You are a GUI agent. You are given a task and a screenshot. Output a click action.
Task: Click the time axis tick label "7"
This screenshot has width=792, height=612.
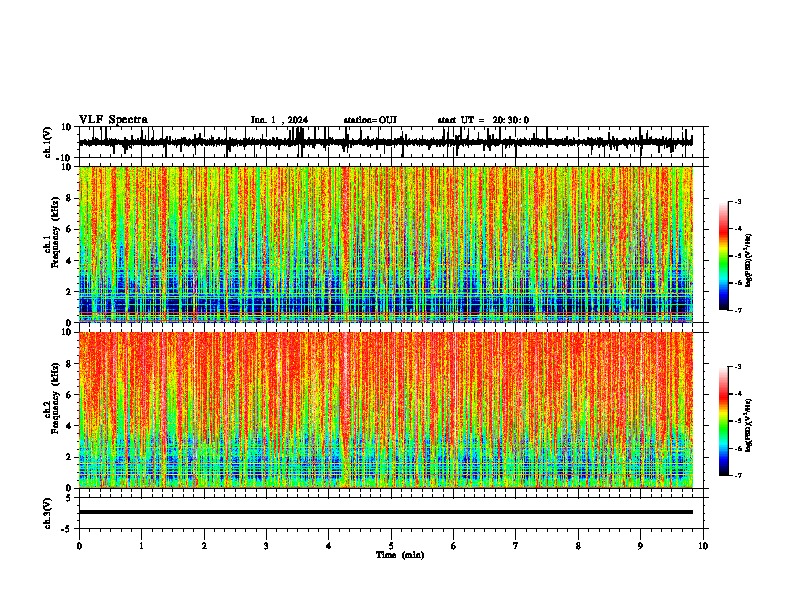pyautogui.click(x=516, y=546)
